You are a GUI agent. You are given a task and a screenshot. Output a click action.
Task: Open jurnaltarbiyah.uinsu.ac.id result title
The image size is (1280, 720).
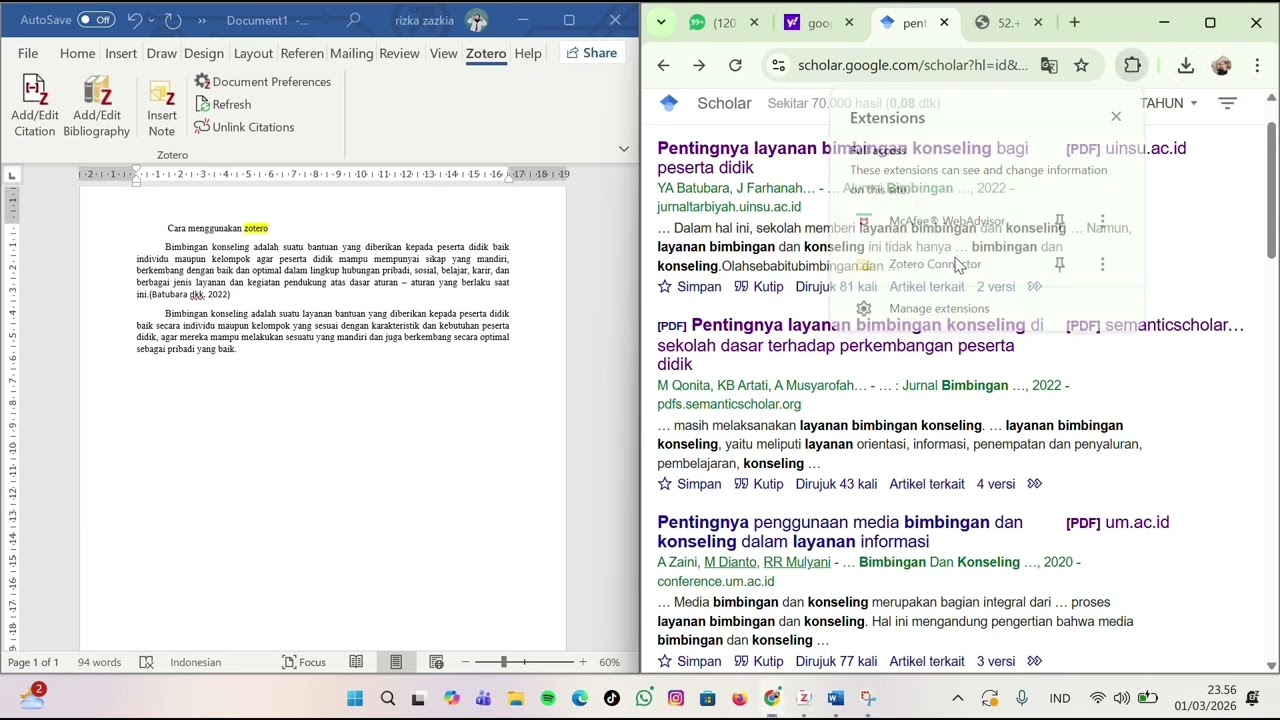[843, 158]
